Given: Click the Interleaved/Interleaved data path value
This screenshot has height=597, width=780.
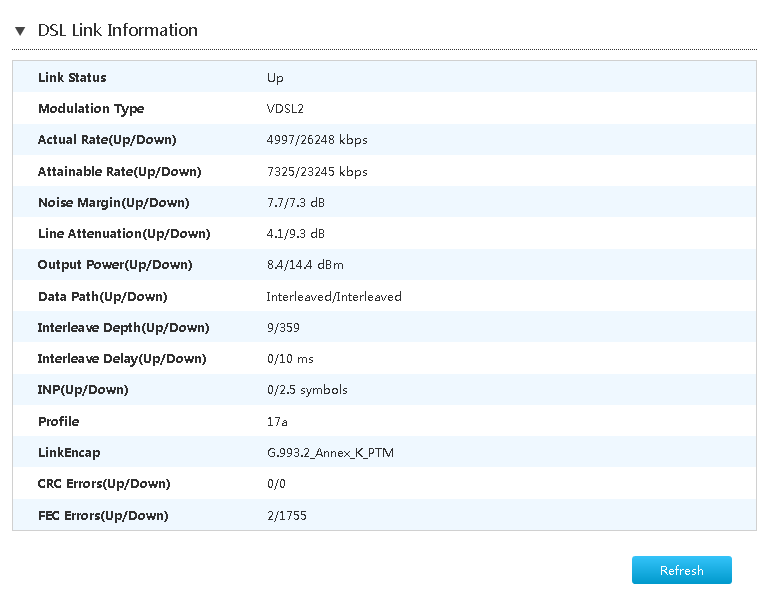Looking at the screenshot, I should (334, 297).
